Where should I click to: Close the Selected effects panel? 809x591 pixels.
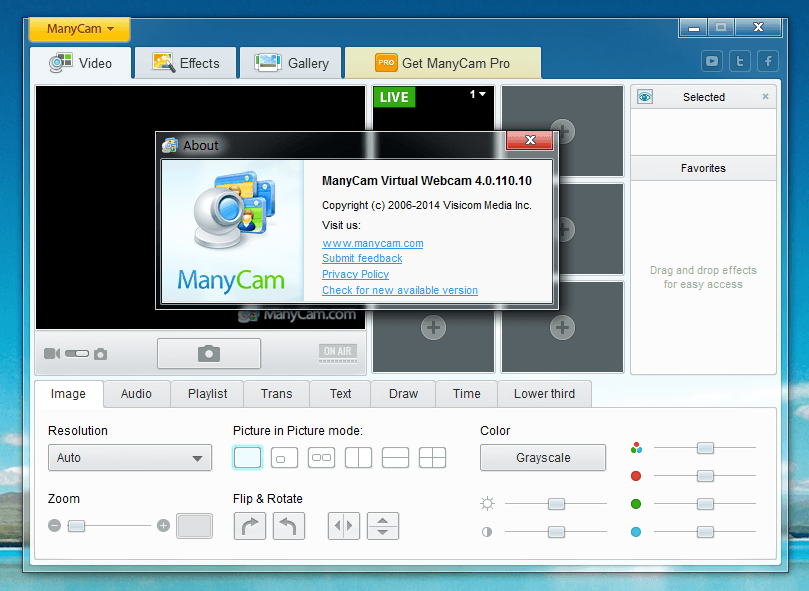pos(765,97)
